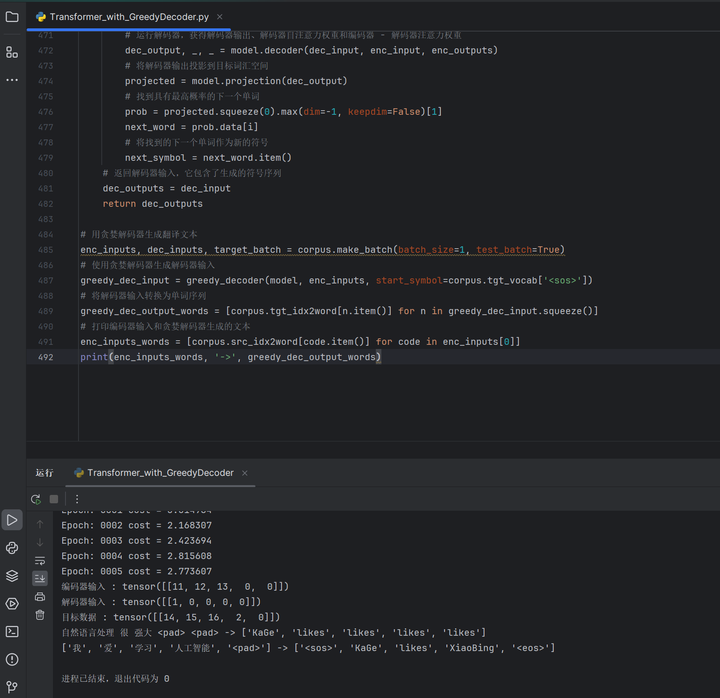This screenshot has height=698, width=720.
Task: Jump down the stack trace arrow
Action: point(40,542)
